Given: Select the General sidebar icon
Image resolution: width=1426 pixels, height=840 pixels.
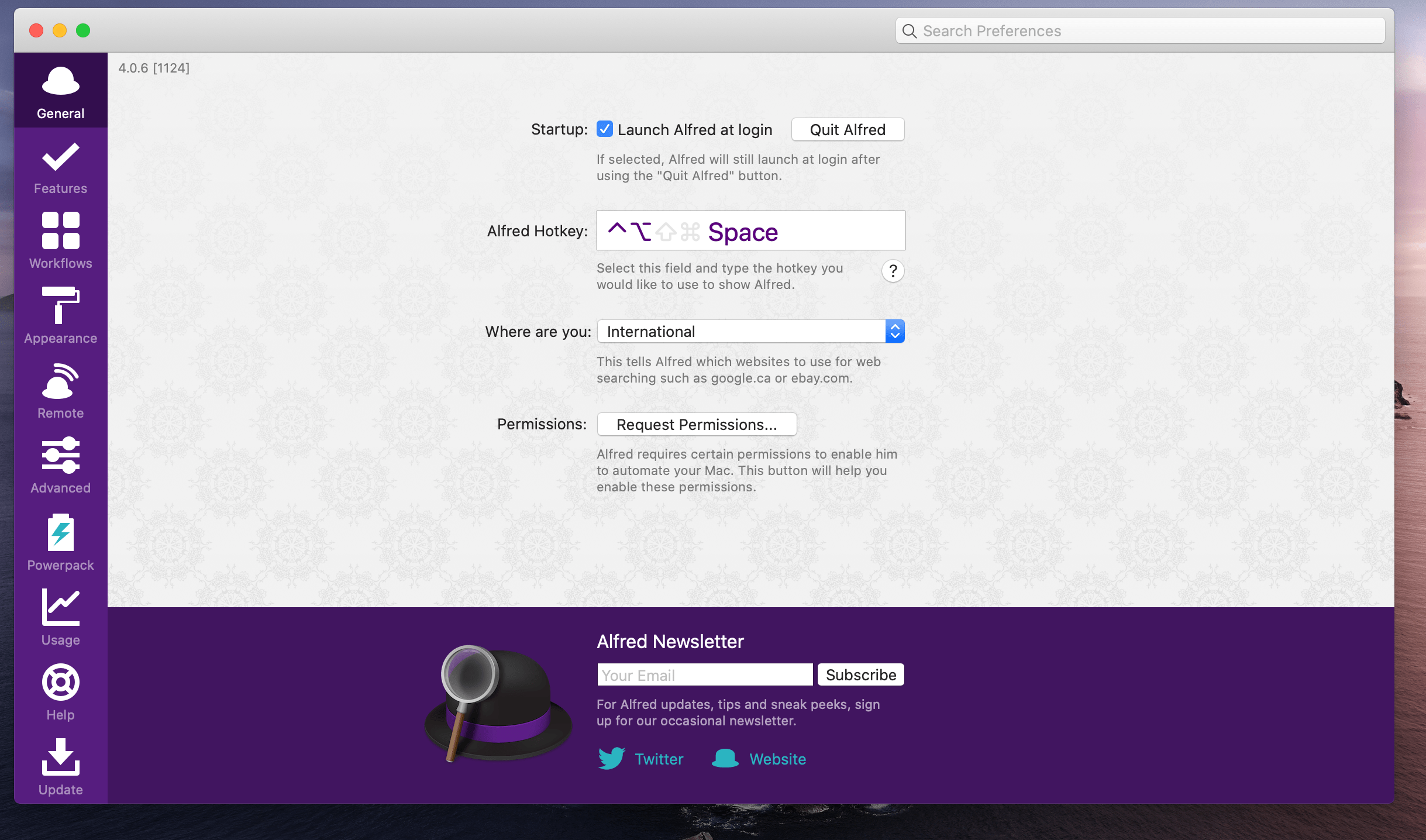Looking at the screenshot, I should click(x=60, y=91).
